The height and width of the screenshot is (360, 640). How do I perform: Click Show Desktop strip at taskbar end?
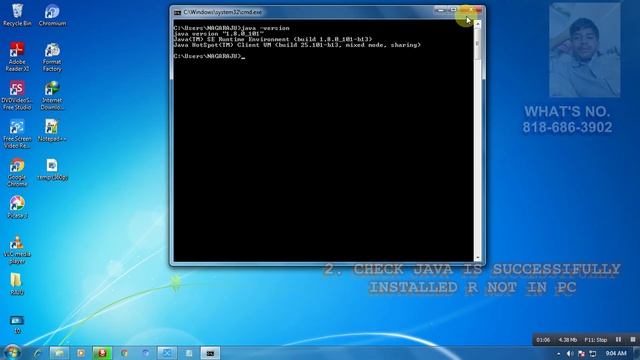click(x=637, y=353)
